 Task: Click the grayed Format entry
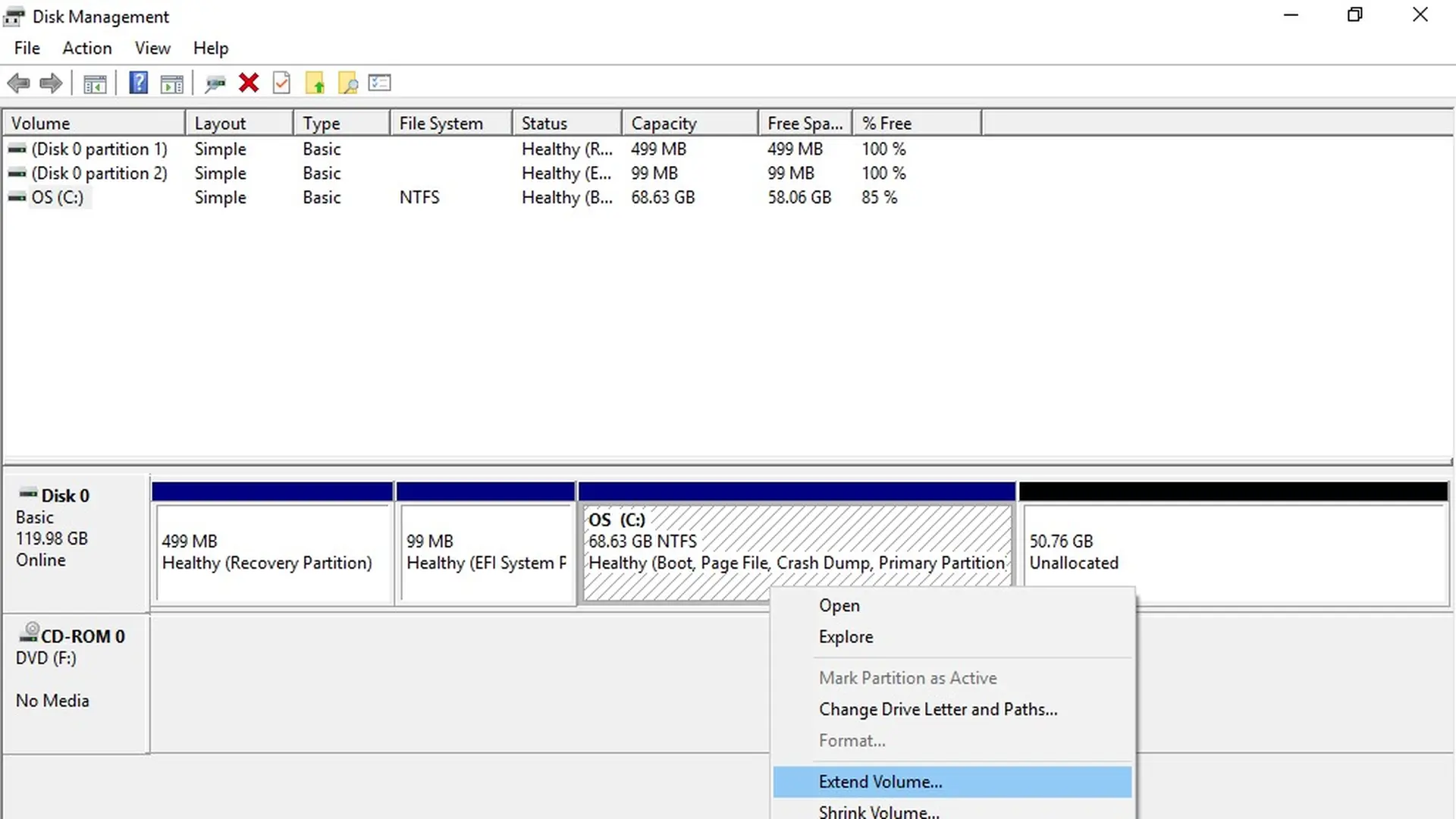pyautogui.click(x=952, y=740)
